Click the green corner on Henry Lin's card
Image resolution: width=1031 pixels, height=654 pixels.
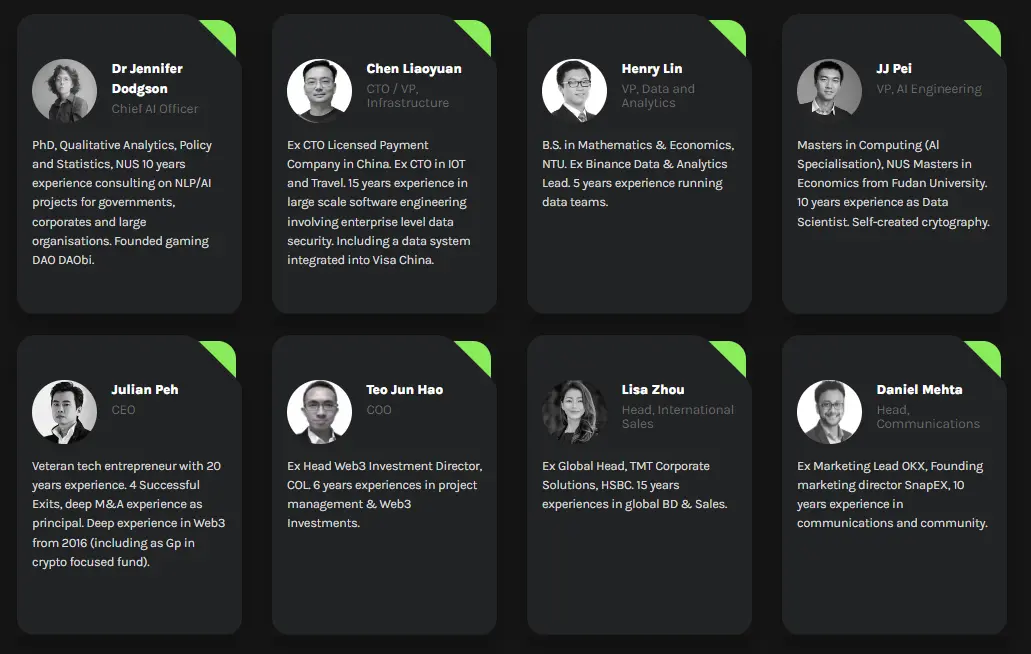click(733, 33)
